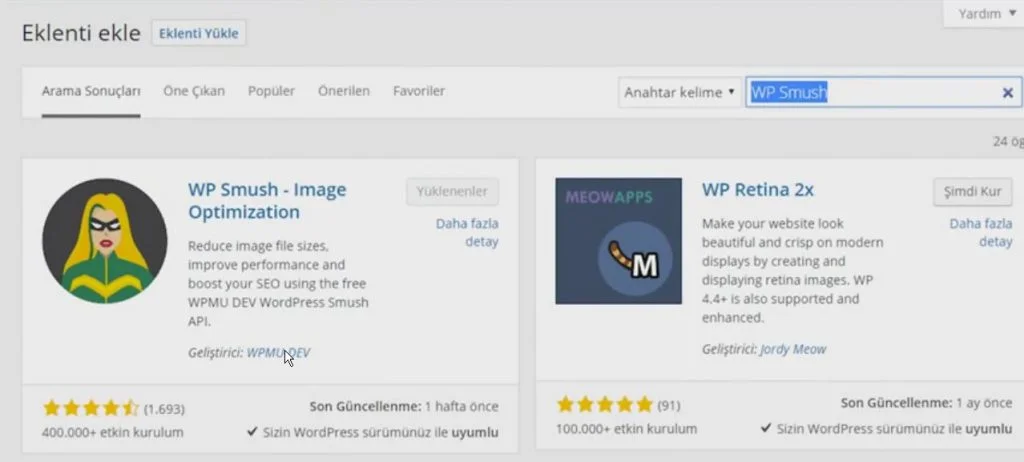The width and height of the screenshot is (1024, 462).
Task: Clear the search field with the X icon
Action: 1007,93
